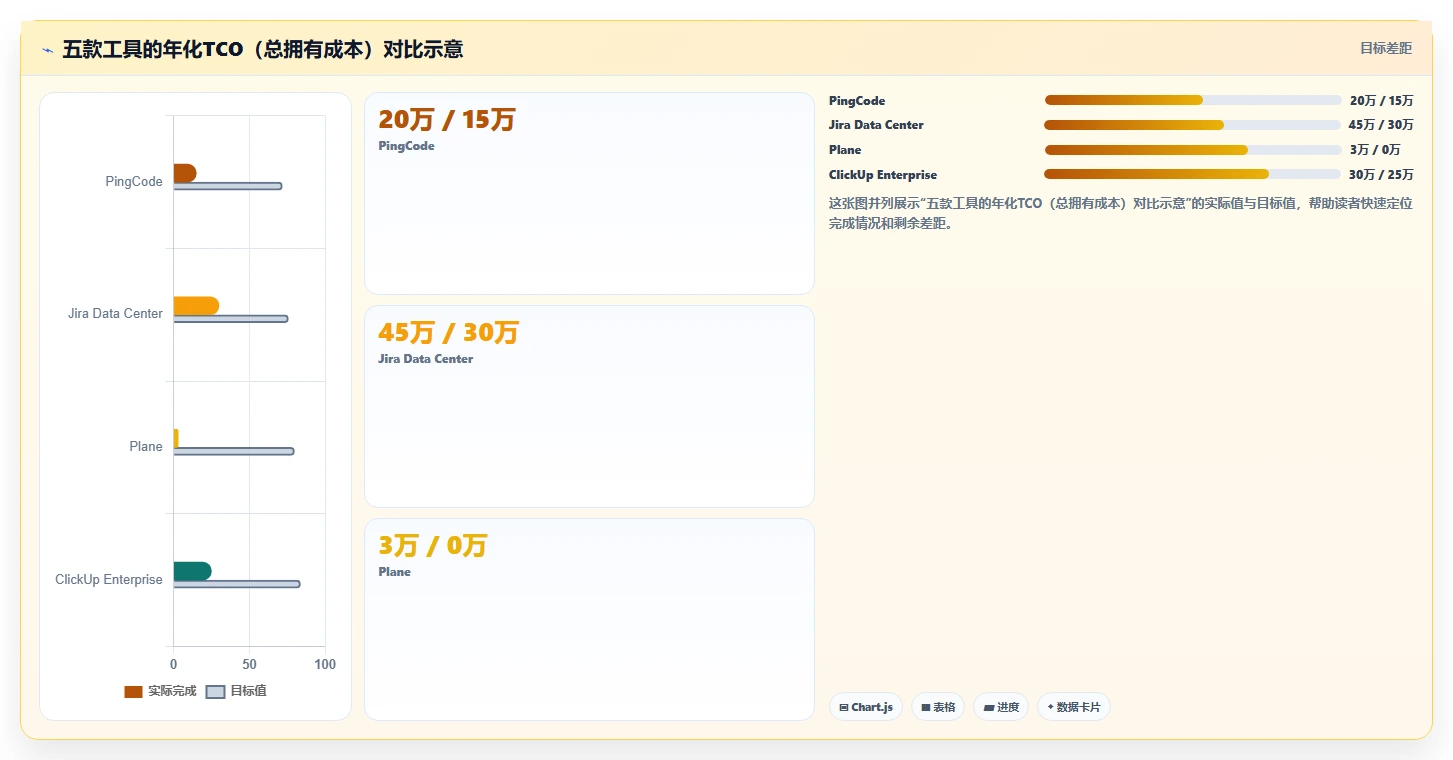Screen dimensions: 1453x760
Task: Click the Jira Data Center progress bar
Action: click(x=1192, y=125)
